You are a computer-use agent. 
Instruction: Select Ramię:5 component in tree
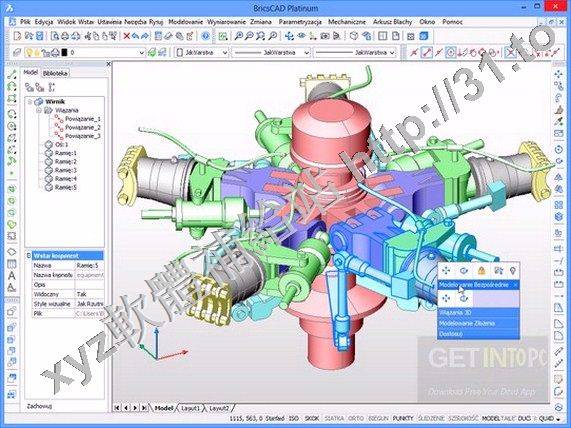[66, 187]
